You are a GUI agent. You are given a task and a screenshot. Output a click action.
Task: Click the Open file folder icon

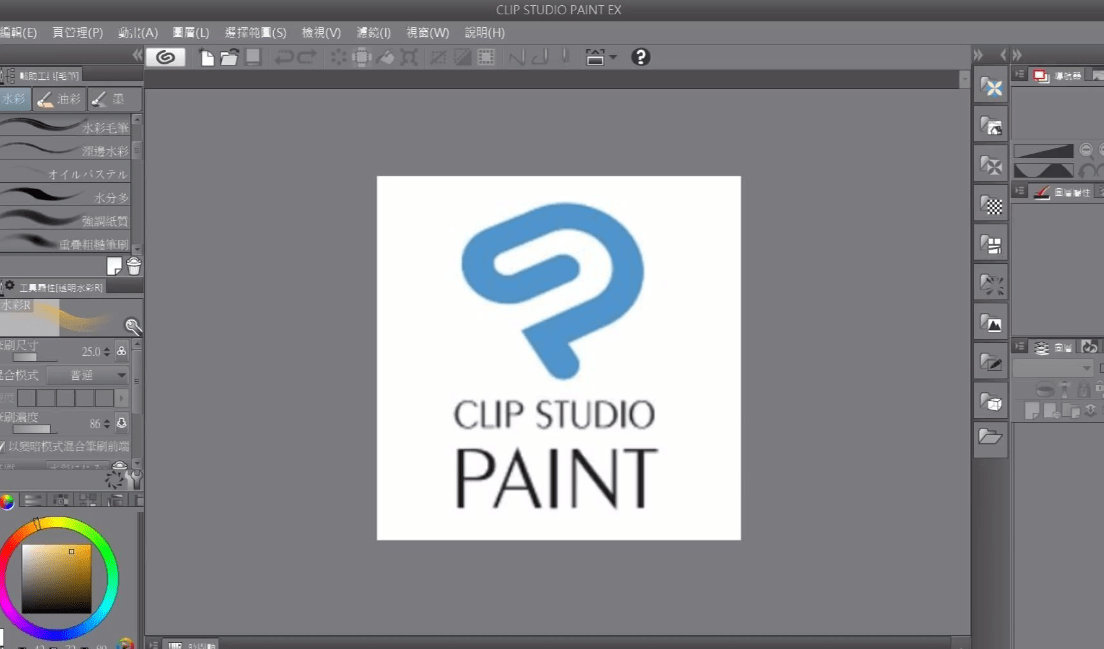[229, 57]
